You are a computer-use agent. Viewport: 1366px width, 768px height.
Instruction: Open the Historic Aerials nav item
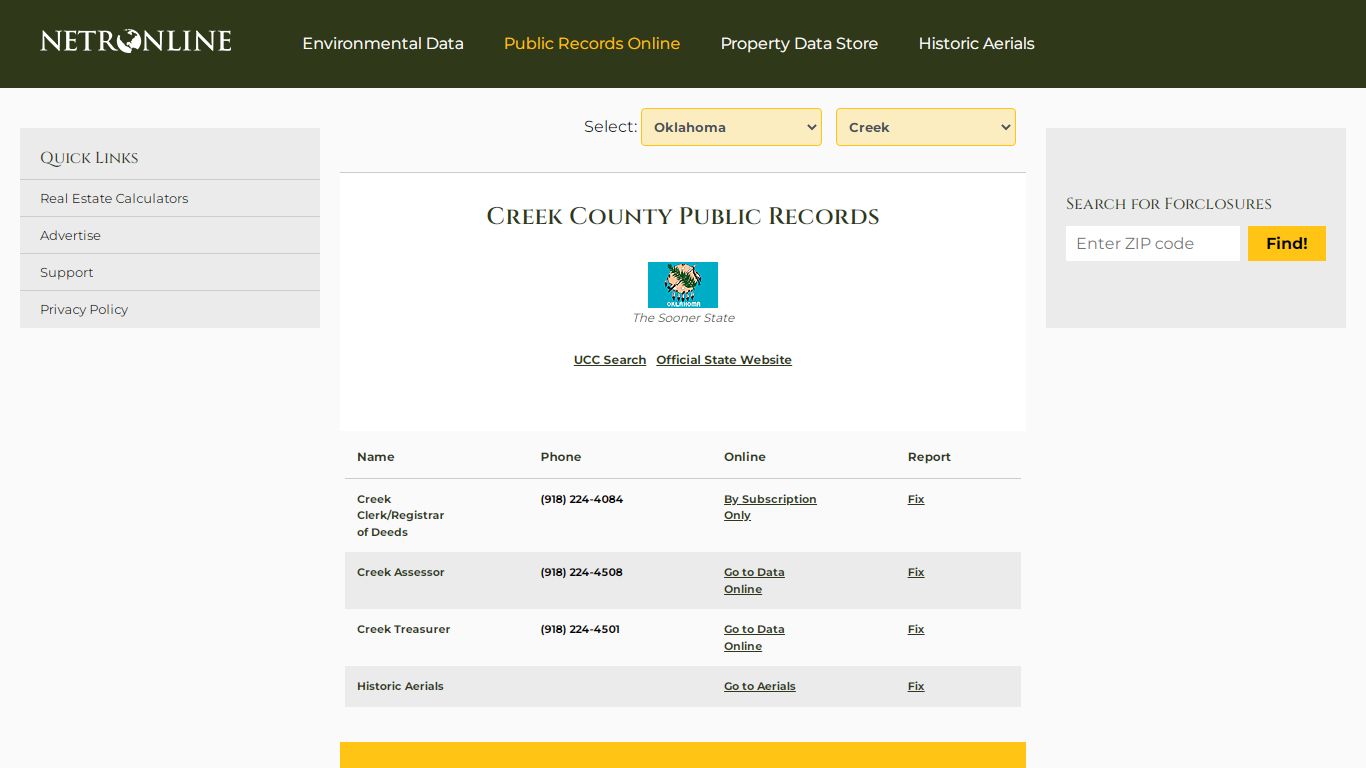(976, 44)
